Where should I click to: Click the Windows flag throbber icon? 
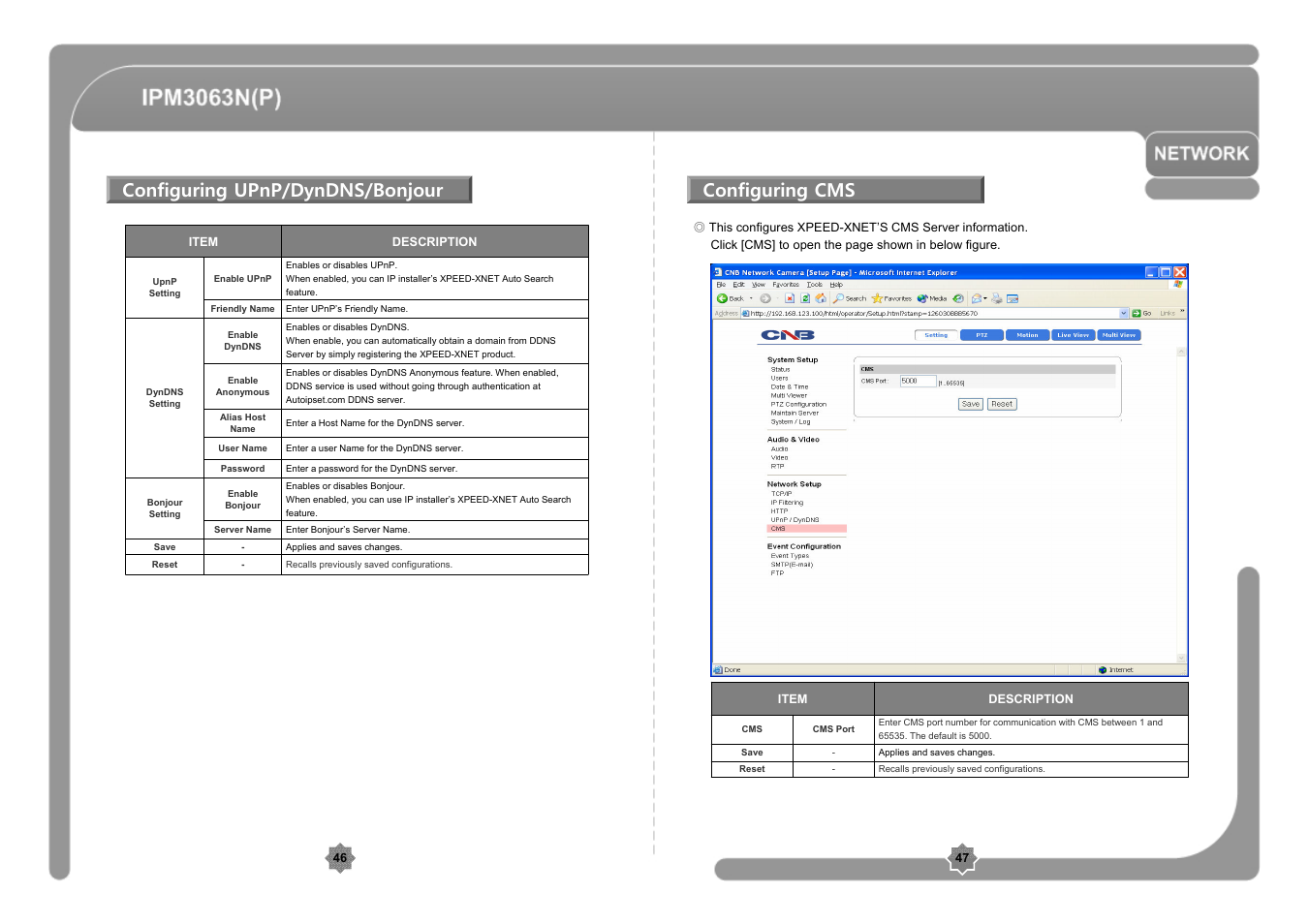click(1178, 285)
